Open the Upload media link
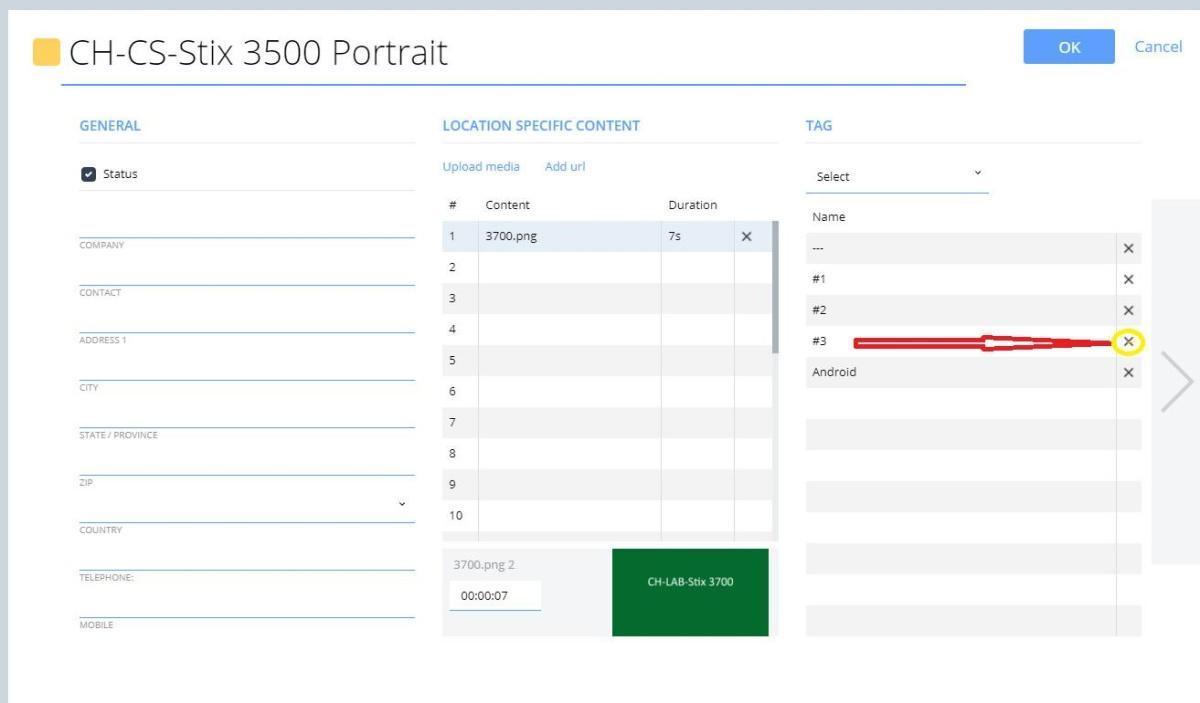 point(481,167)
